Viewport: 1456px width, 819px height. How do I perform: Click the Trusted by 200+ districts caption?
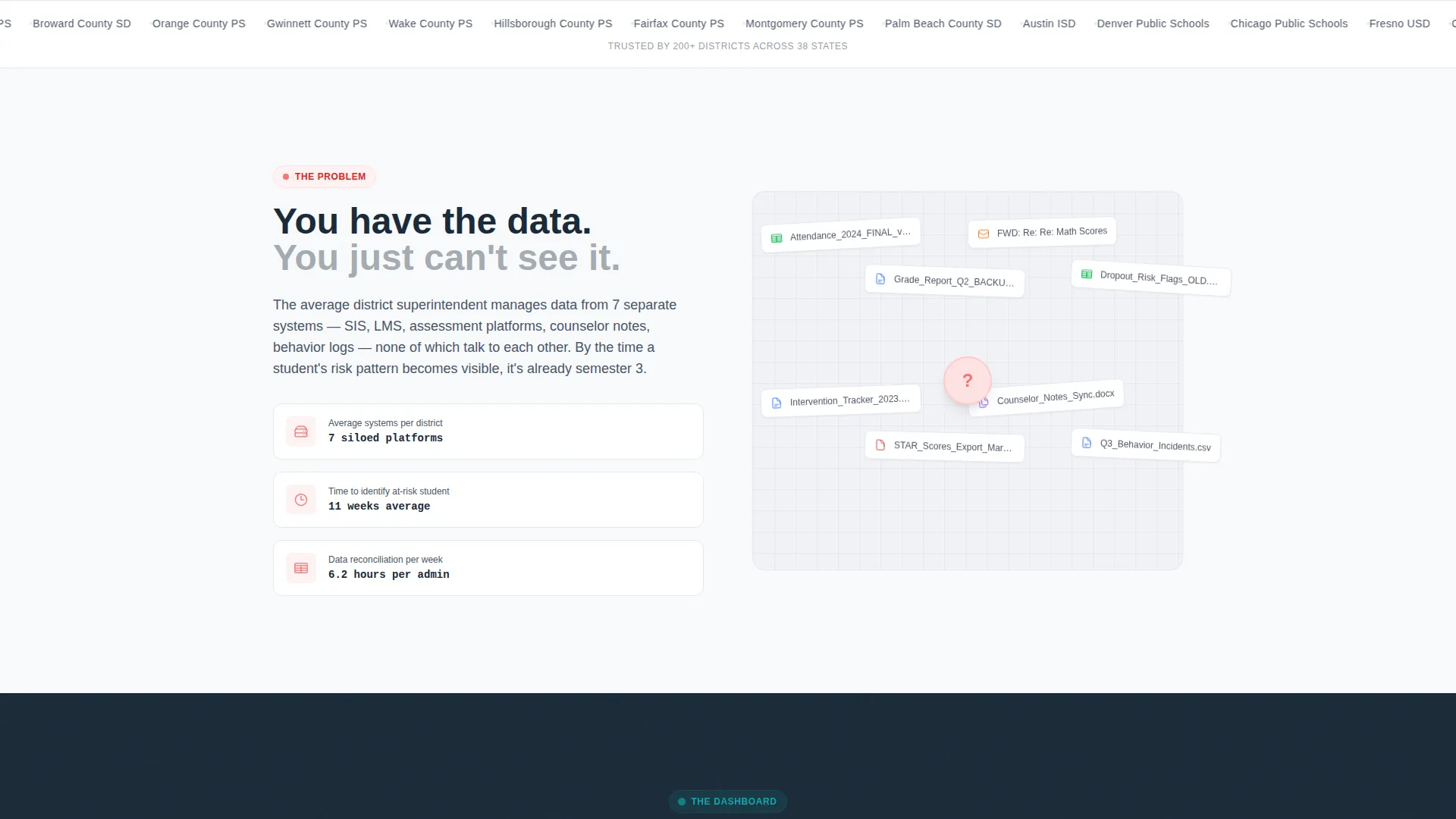tap(728, 46)
